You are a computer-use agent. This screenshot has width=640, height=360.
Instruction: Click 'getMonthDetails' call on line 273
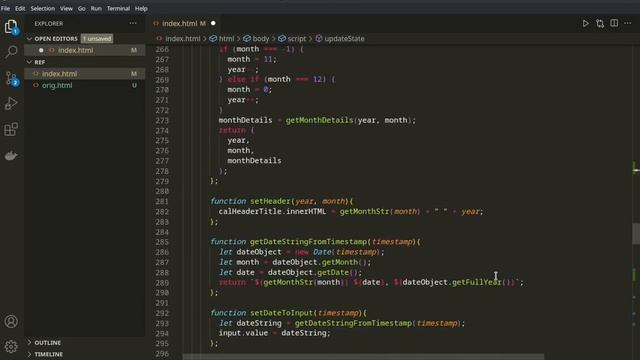(319, 120)
